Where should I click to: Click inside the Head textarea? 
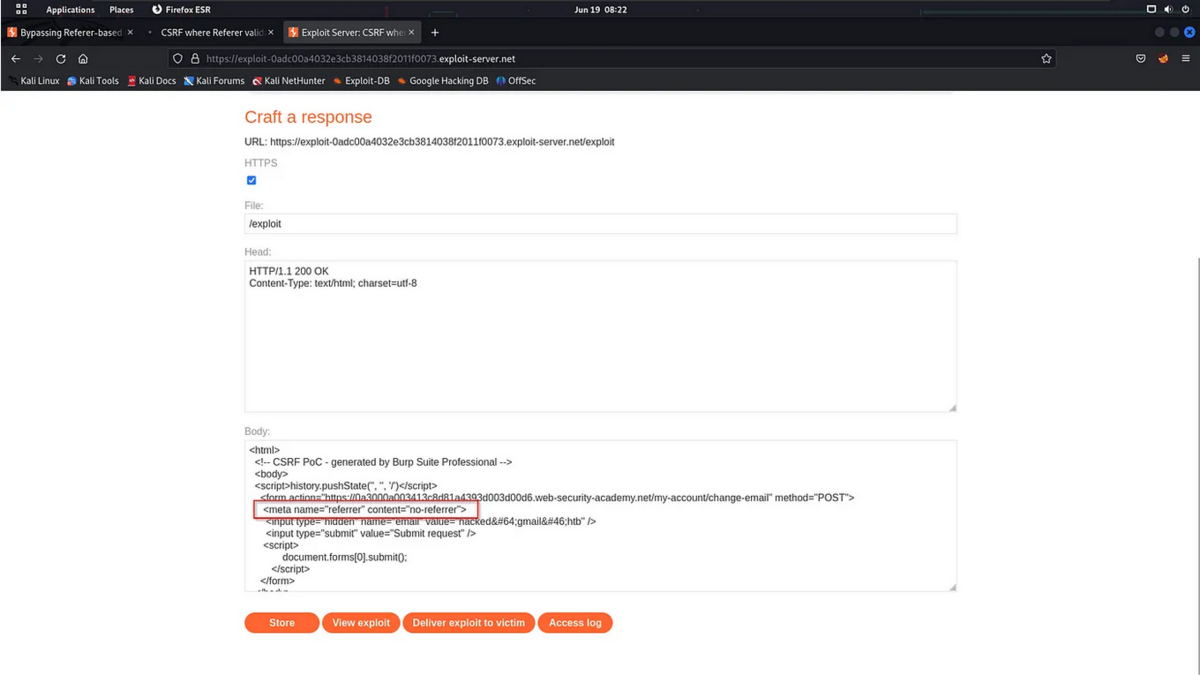[x=600, y=336]
